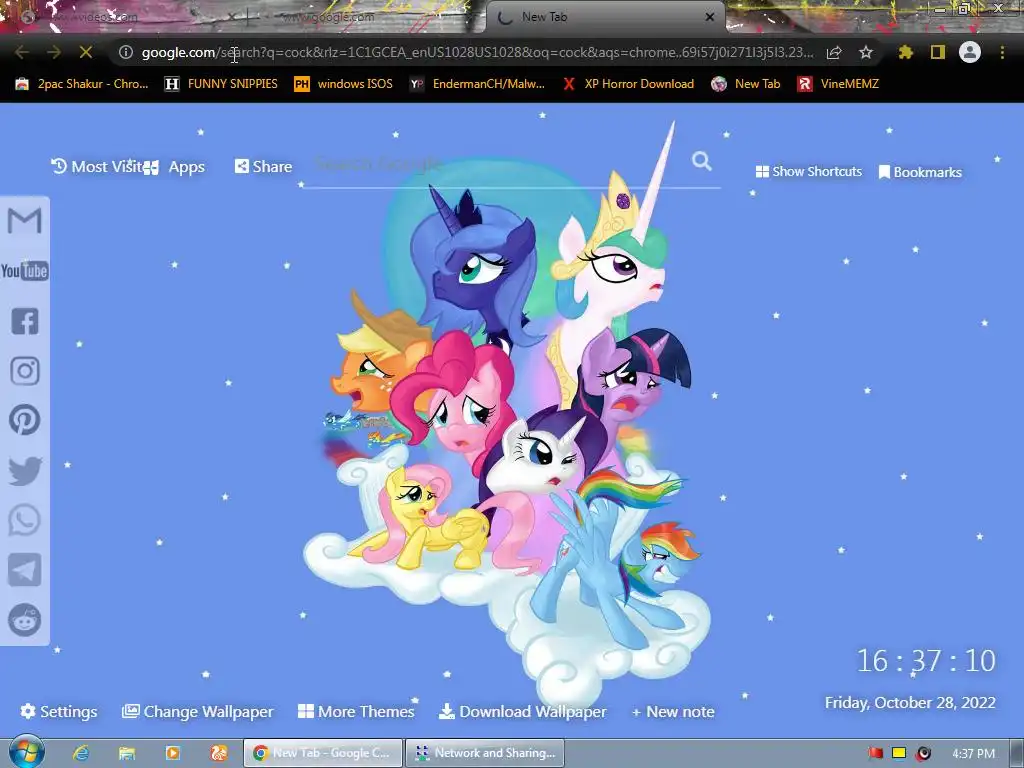Click the date Friday, October 28, 2022
The image size is (1024, 768).
pos(910,703)
